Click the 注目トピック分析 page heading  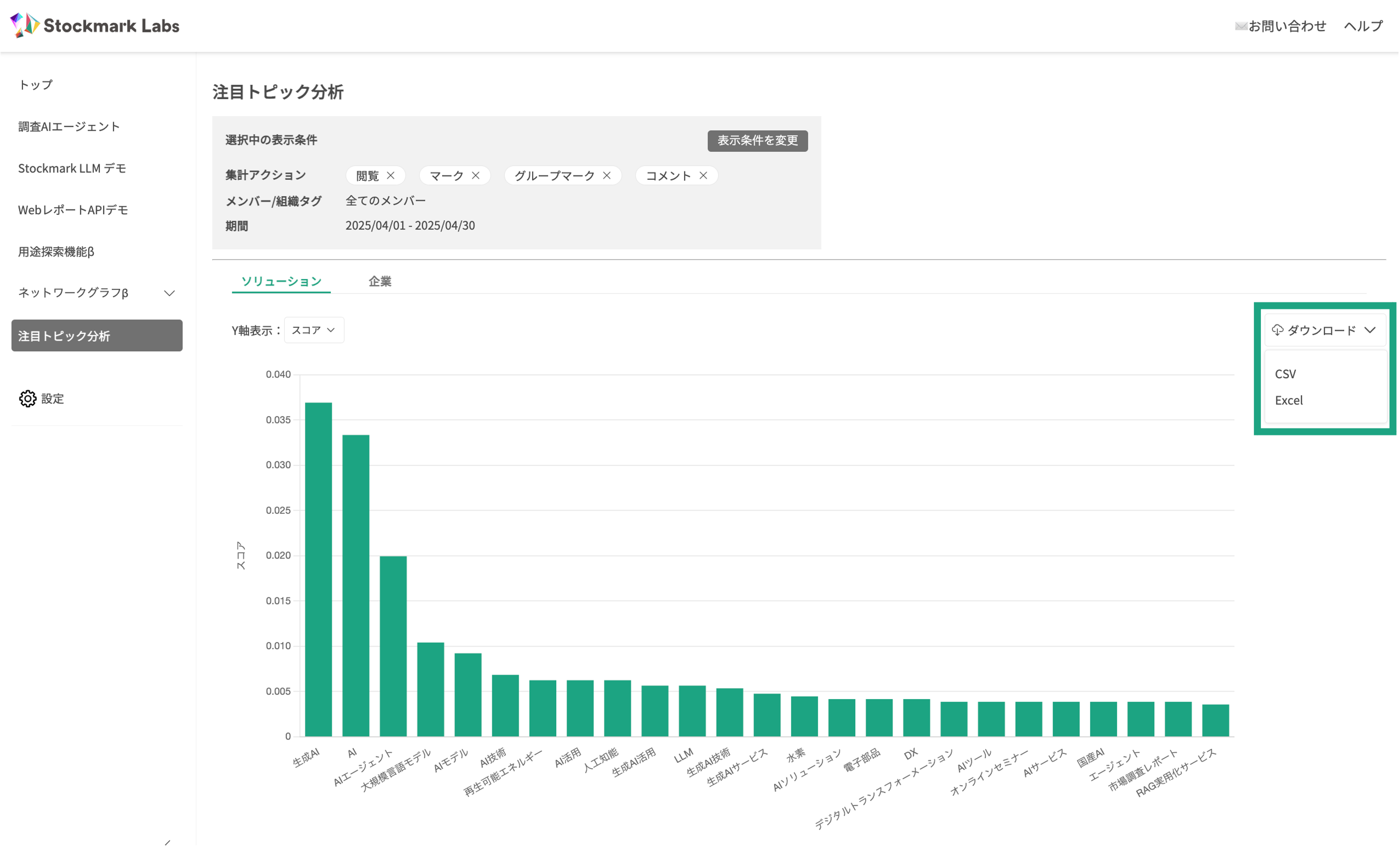279,92
